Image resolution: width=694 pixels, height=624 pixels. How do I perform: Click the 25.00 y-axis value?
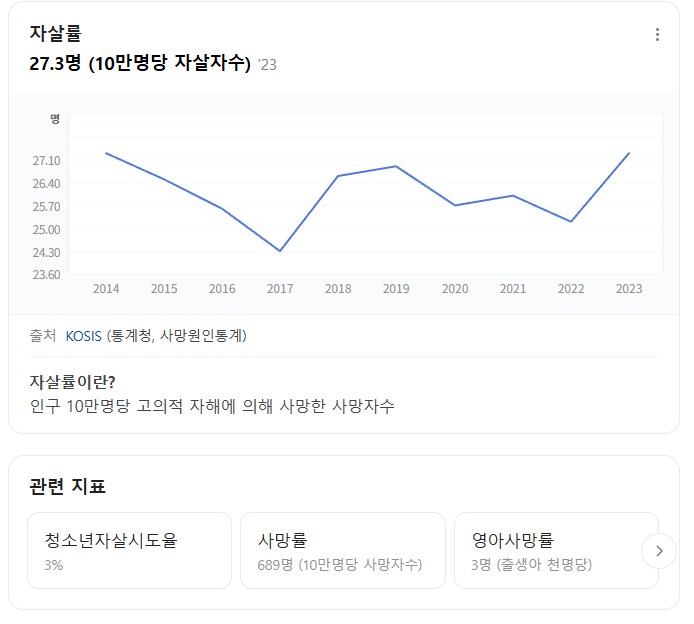(46, 230)
